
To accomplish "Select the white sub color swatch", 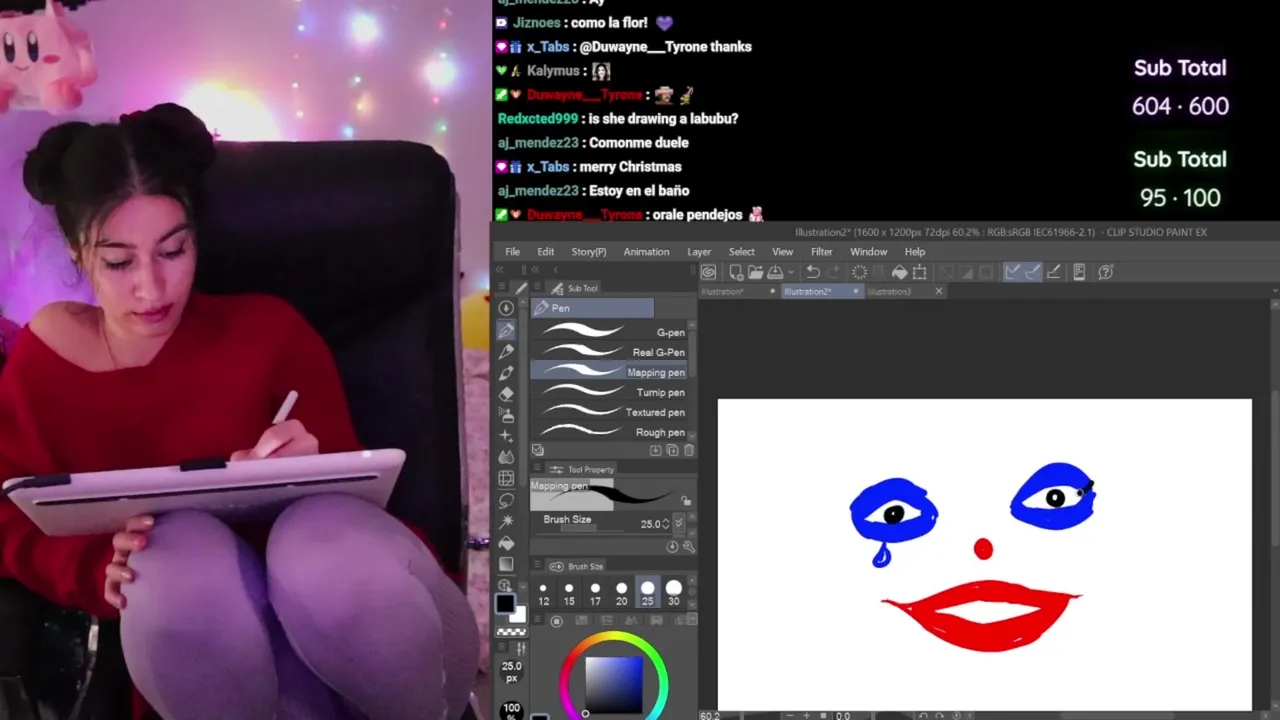I will pyautogui.click(x=518, y=614).
